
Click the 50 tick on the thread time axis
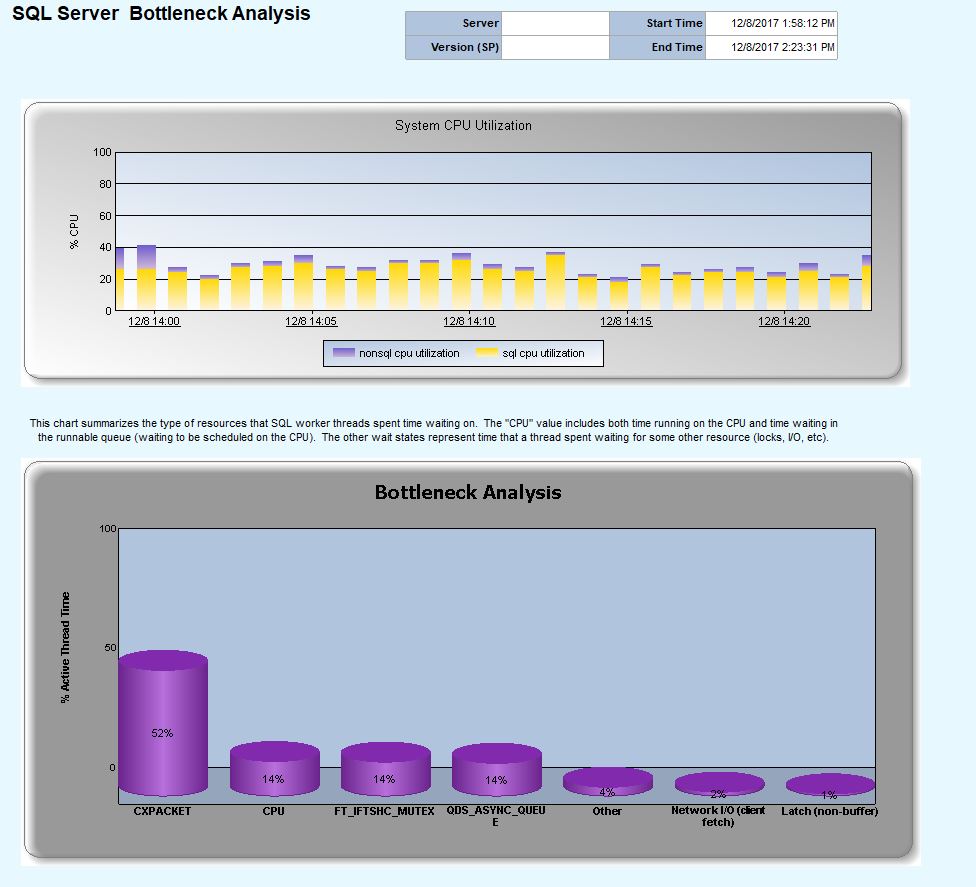click(x=110, y=647)
